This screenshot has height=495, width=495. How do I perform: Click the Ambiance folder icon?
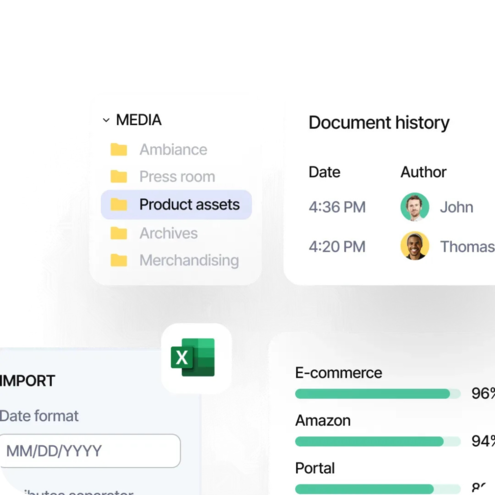point(119,150)
